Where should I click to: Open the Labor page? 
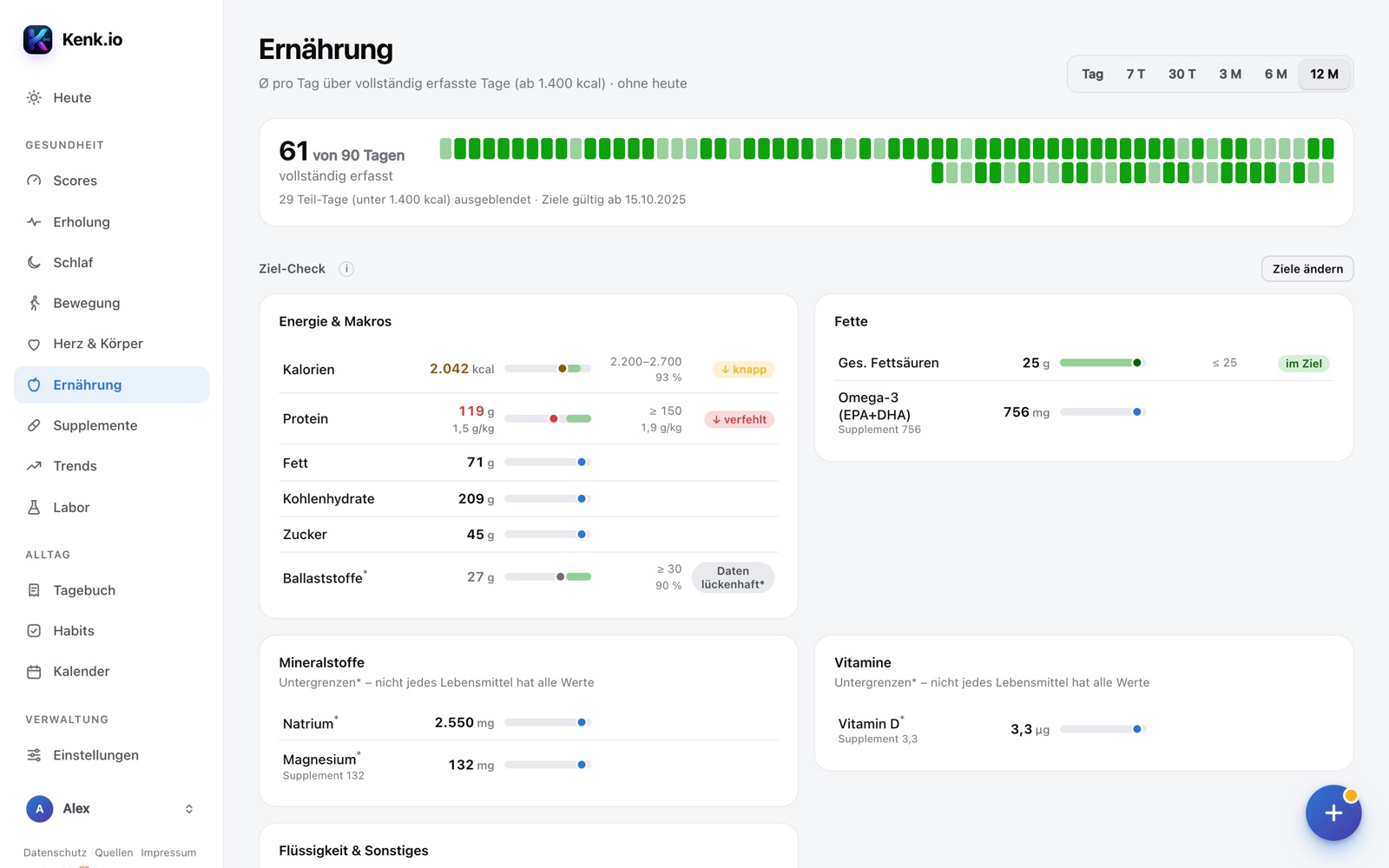pos(111,507)
